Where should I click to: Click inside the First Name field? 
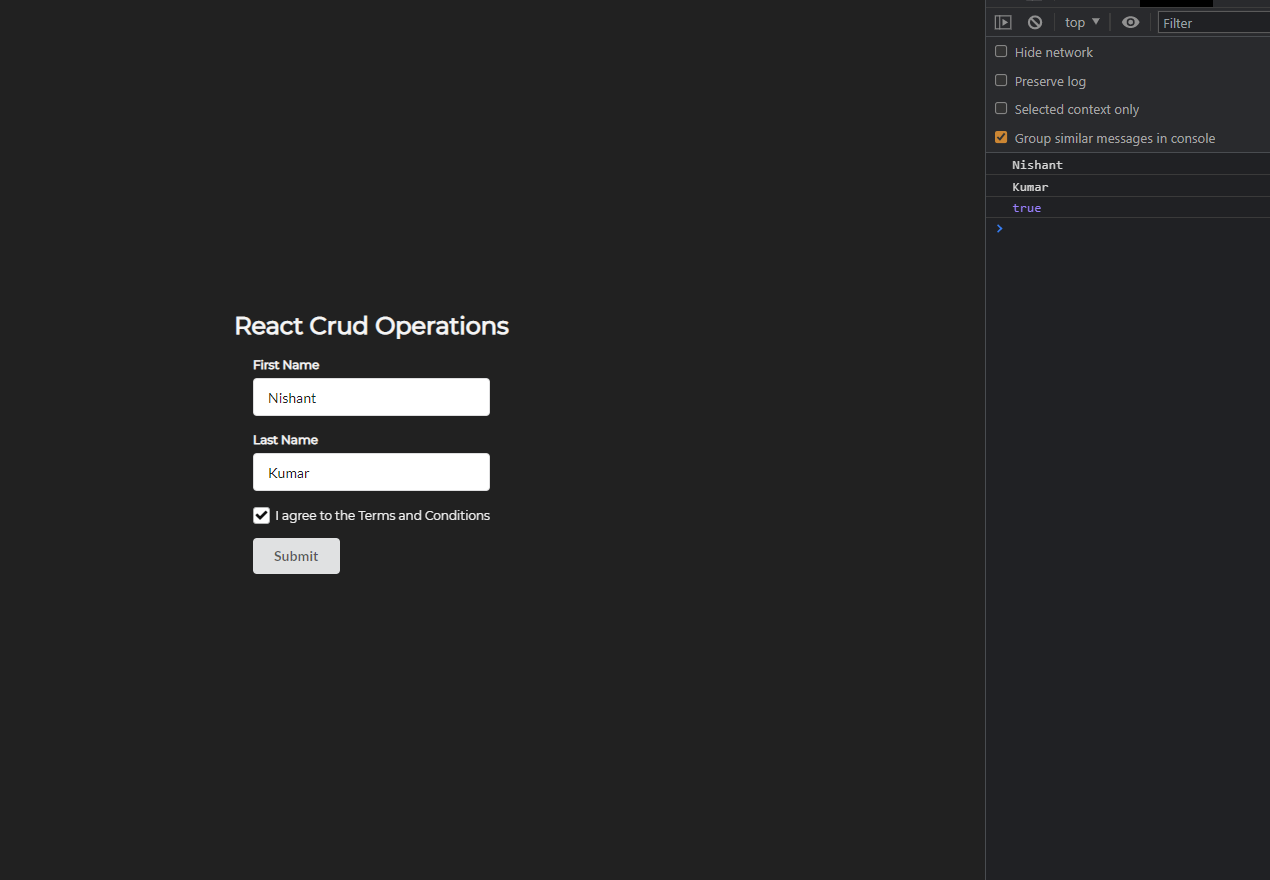[x=371, y=397]
